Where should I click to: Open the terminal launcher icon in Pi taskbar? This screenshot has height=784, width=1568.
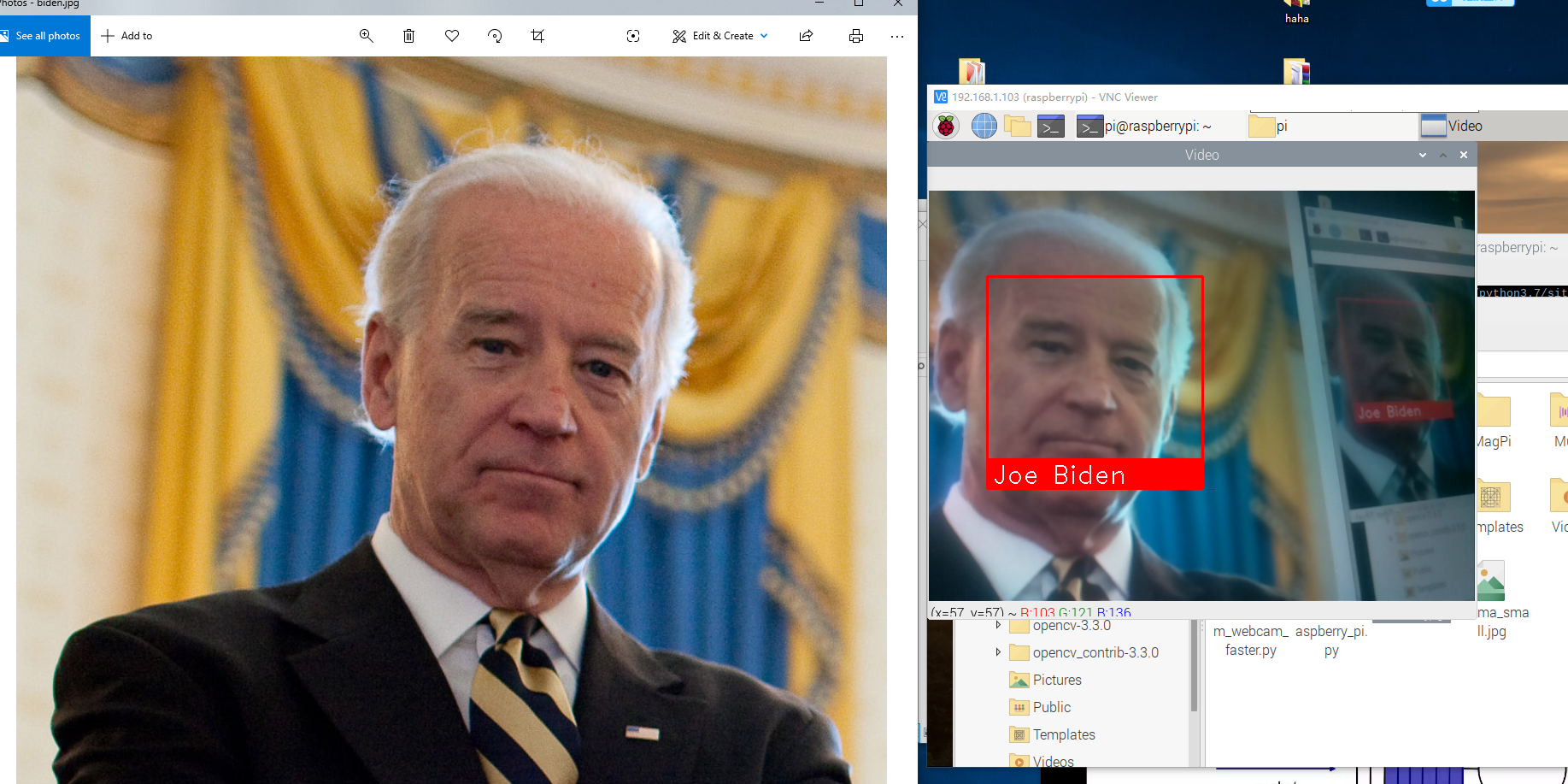1051,127
